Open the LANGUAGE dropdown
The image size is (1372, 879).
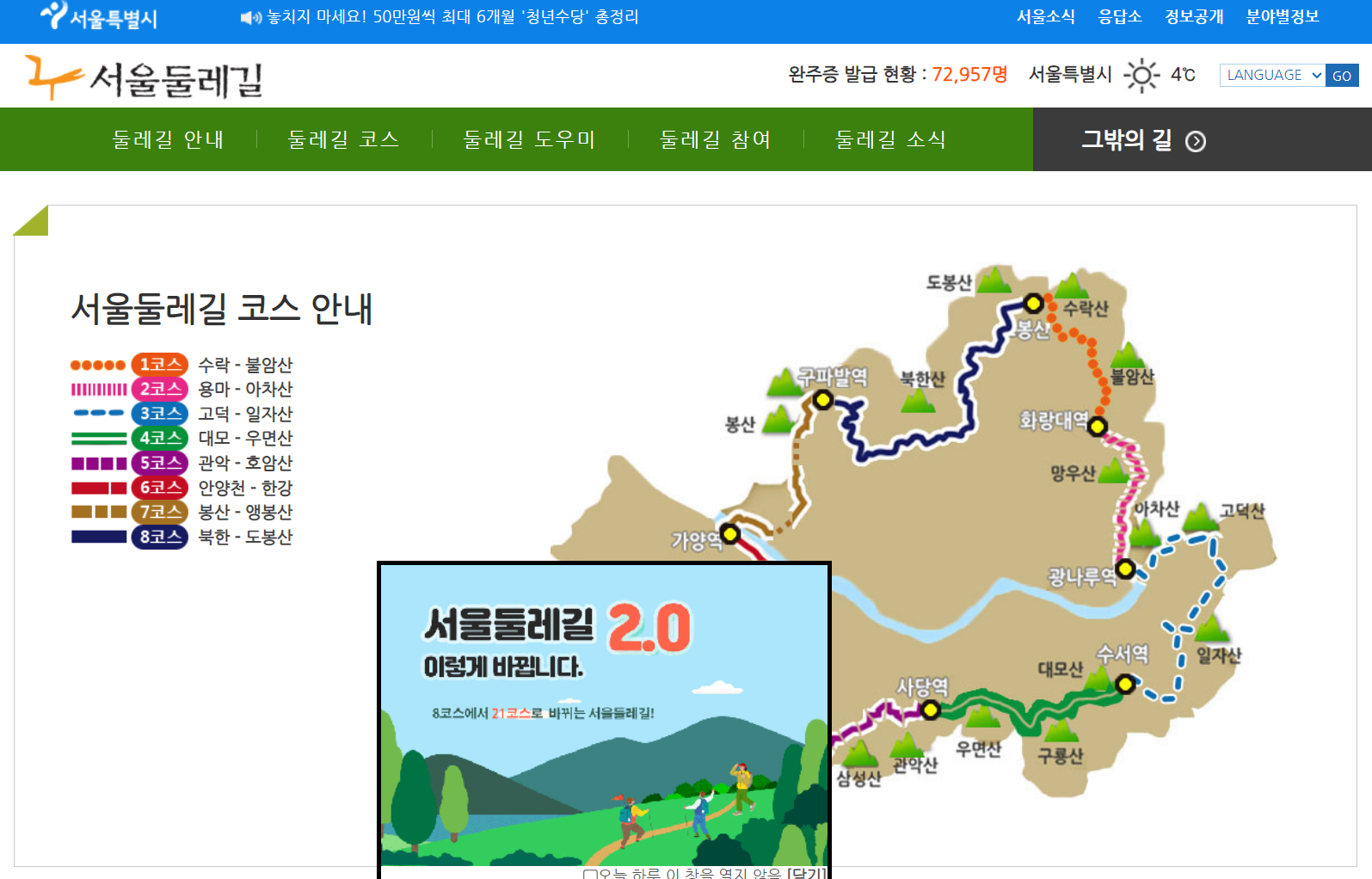(1272, 75)
